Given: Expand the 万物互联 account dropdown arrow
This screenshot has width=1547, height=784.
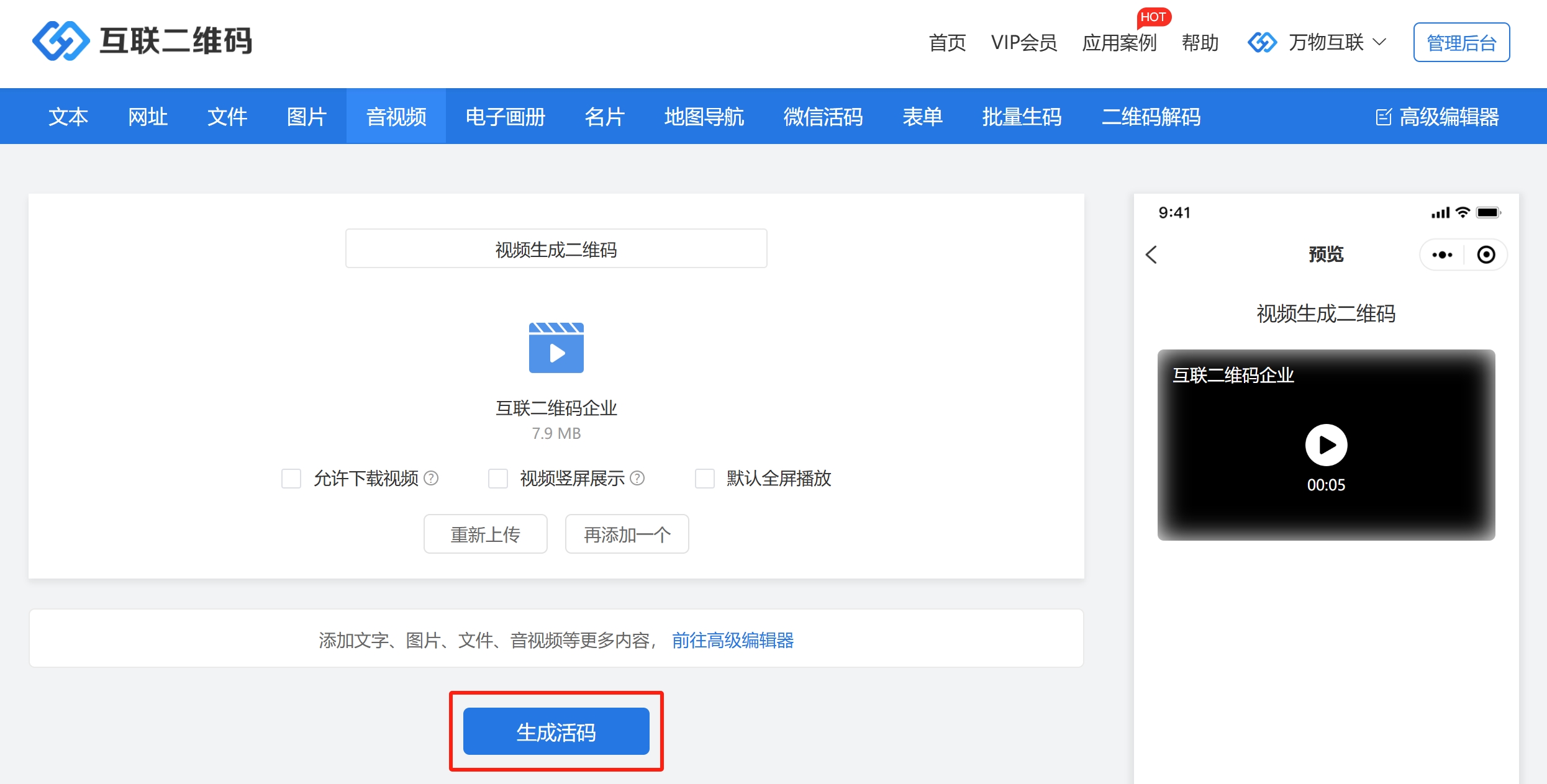Looking at the screenshot, I should click(1379, 42).
